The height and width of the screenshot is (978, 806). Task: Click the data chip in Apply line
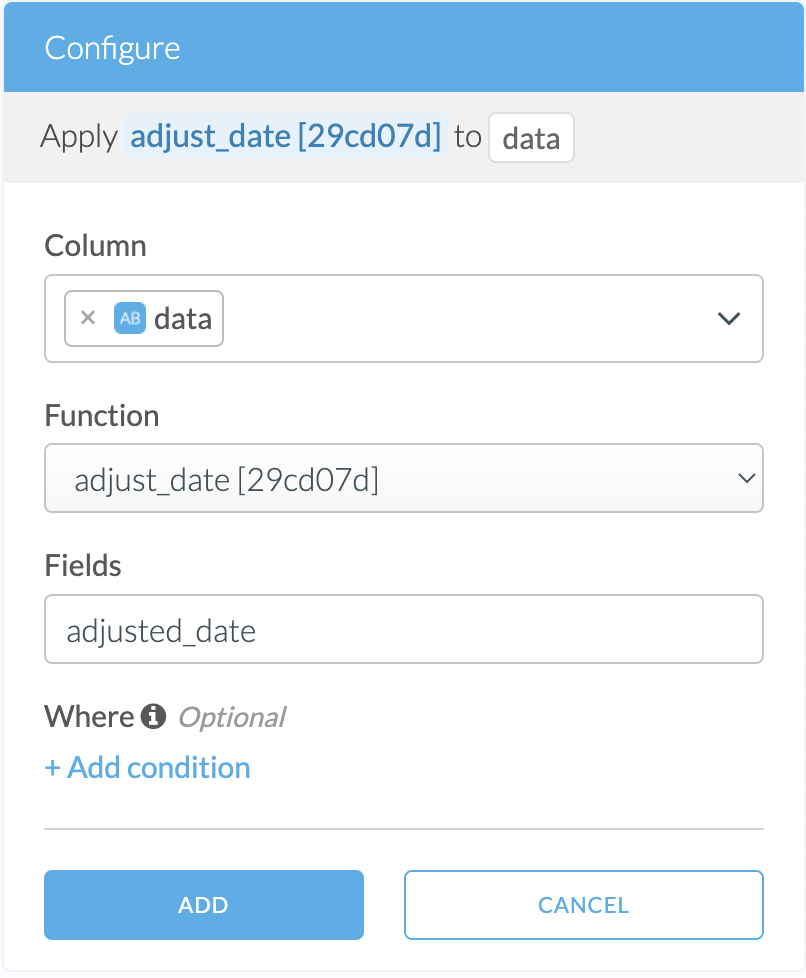(x=531, y=138)
